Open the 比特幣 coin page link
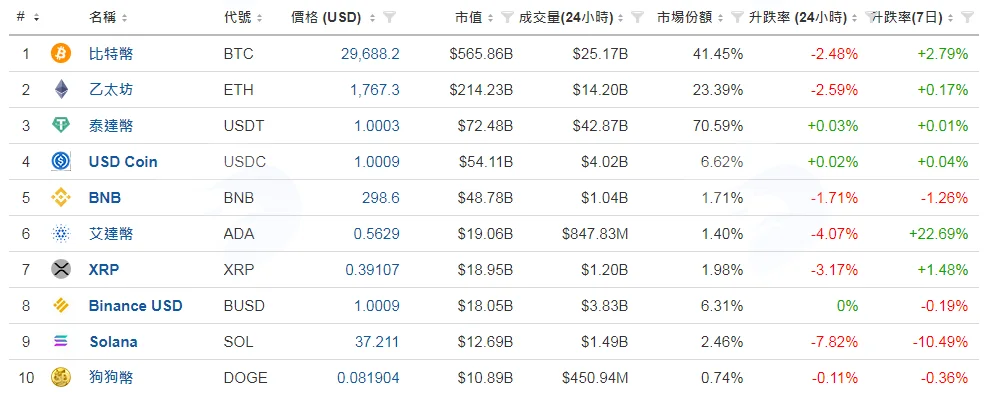The height and width of the screenshot is (408, 986). [111, 54]
